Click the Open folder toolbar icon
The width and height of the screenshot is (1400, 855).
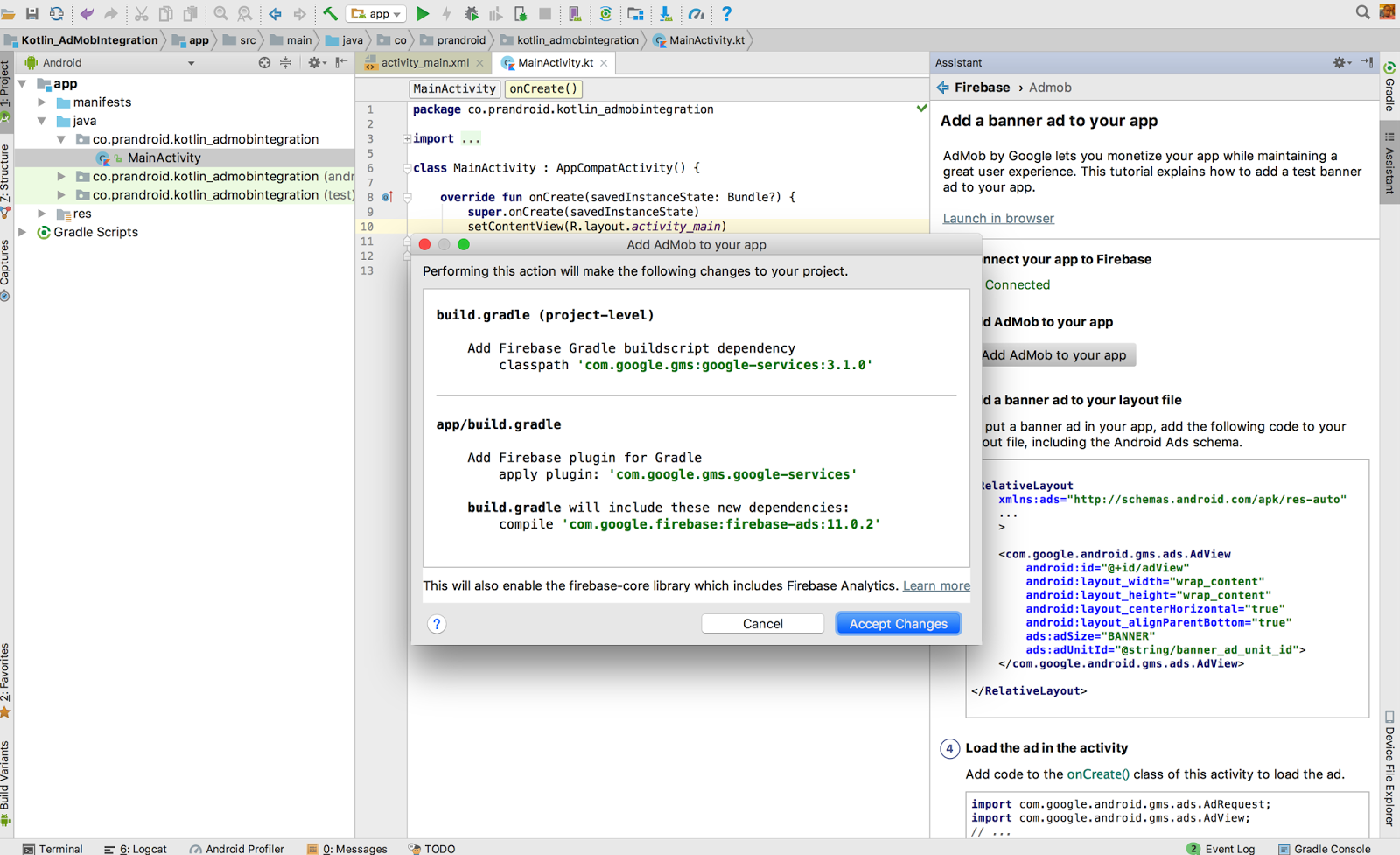[8, 13]
